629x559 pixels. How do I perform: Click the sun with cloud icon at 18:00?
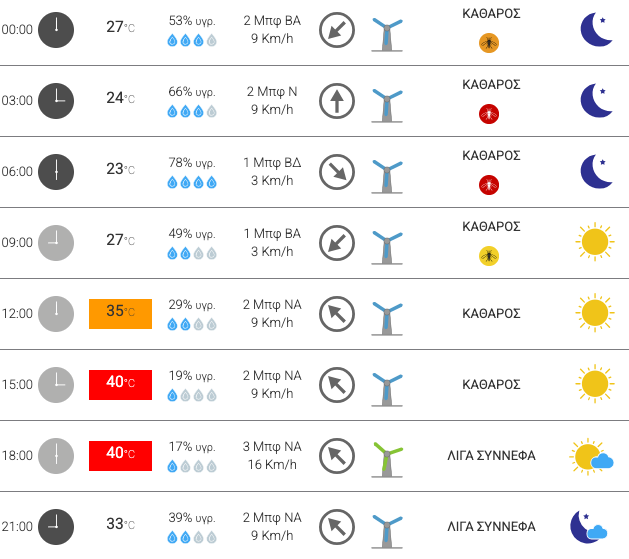pyautogui.click(x=591, y=456)
